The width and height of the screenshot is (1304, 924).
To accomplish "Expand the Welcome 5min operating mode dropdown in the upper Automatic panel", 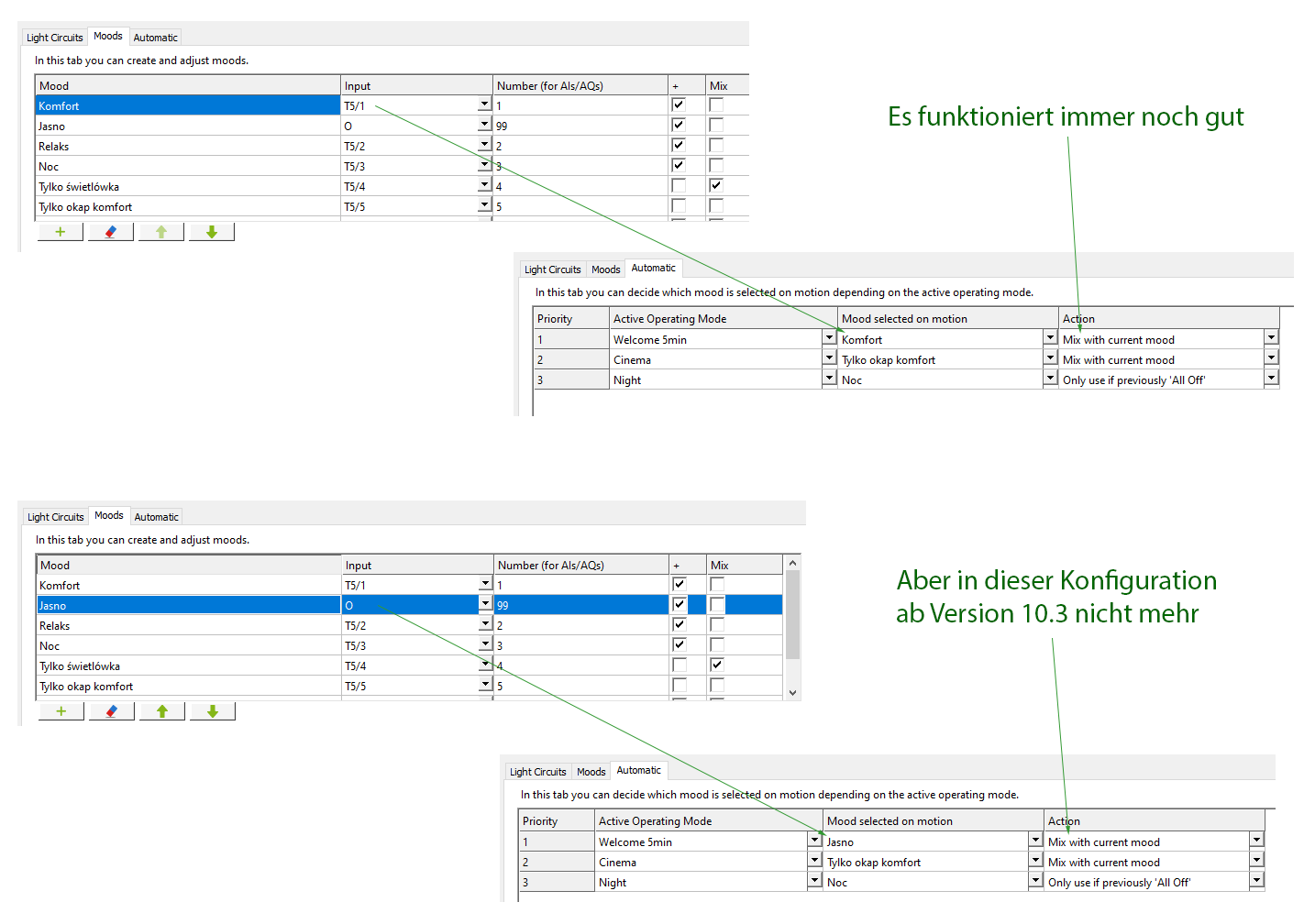I will [829, 339].
